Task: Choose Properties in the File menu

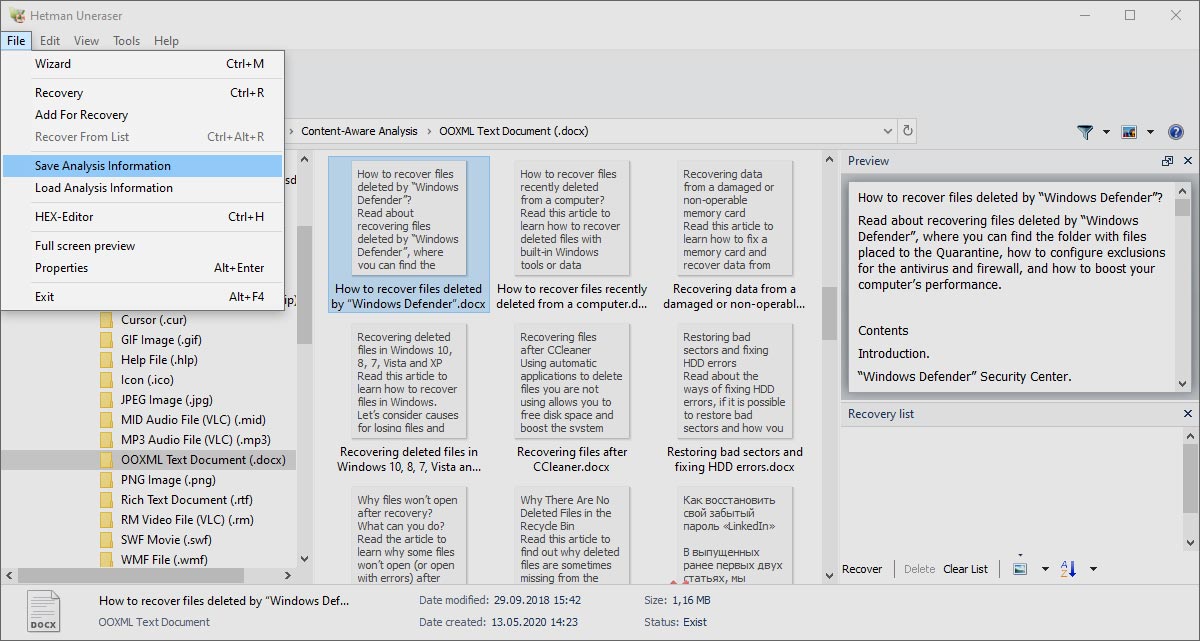Action: [143, 268]
